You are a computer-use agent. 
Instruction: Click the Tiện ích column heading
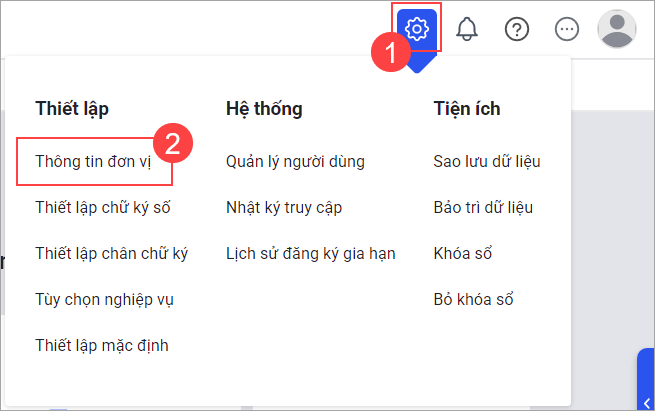coord(467,108)
